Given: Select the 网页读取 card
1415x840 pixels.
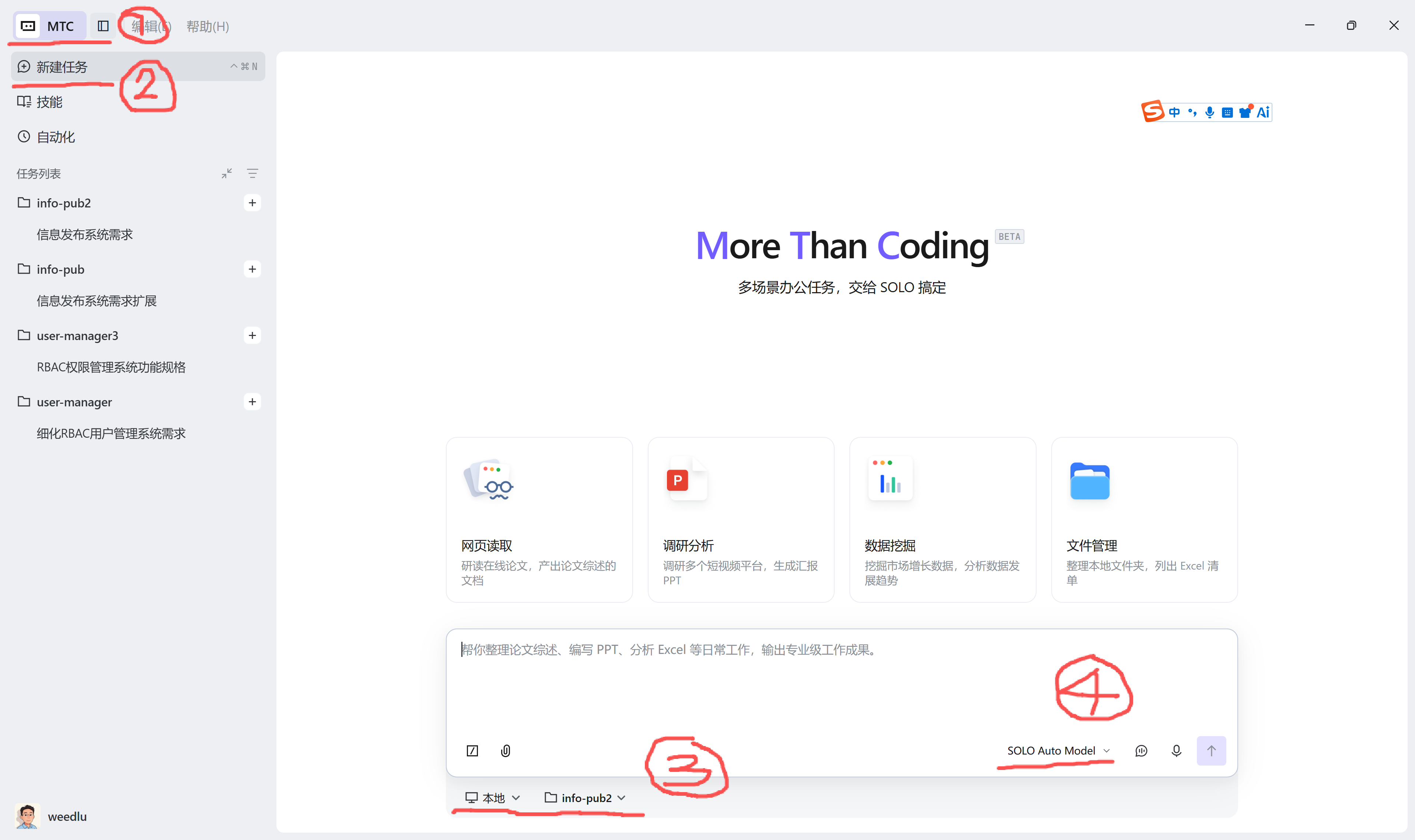Looking at the screenshot, I should coord(539,519).
